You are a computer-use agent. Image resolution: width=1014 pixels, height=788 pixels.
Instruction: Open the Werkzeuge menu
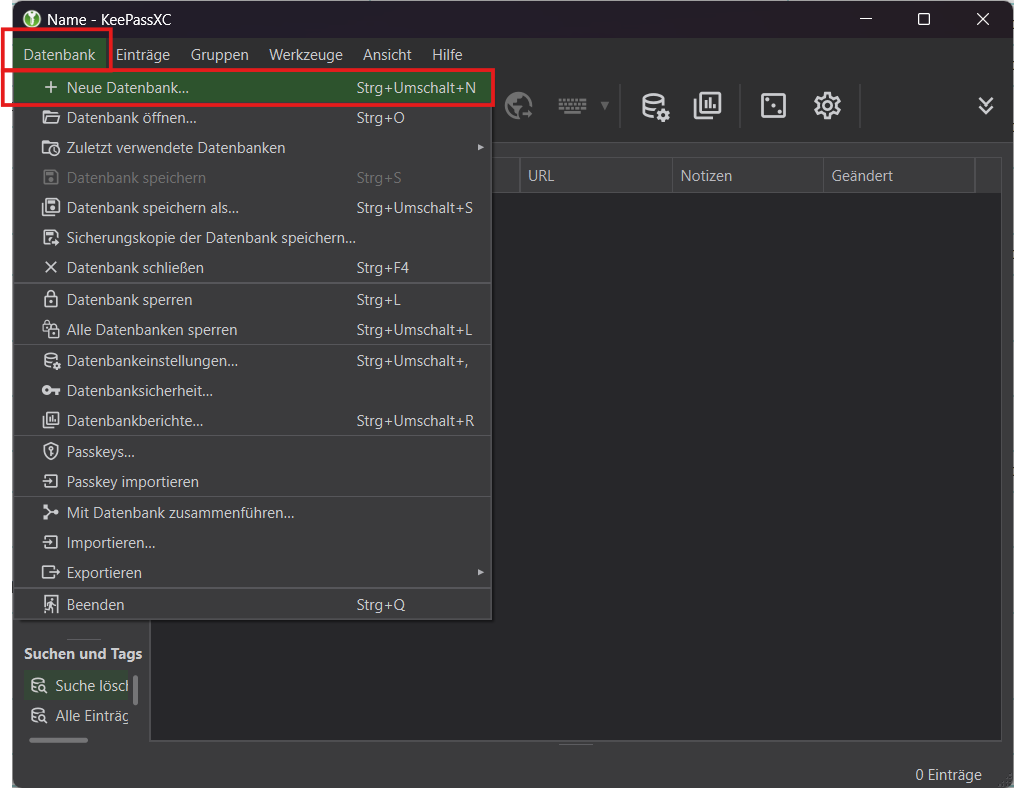click(x=305, y=55)
